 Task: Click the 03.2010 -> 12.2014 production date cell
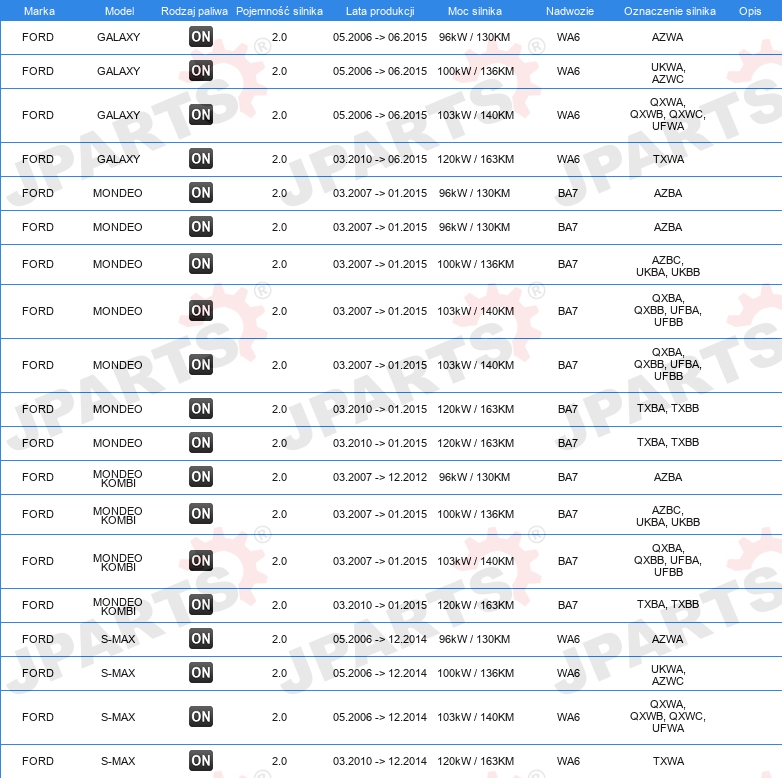[380, 761]
